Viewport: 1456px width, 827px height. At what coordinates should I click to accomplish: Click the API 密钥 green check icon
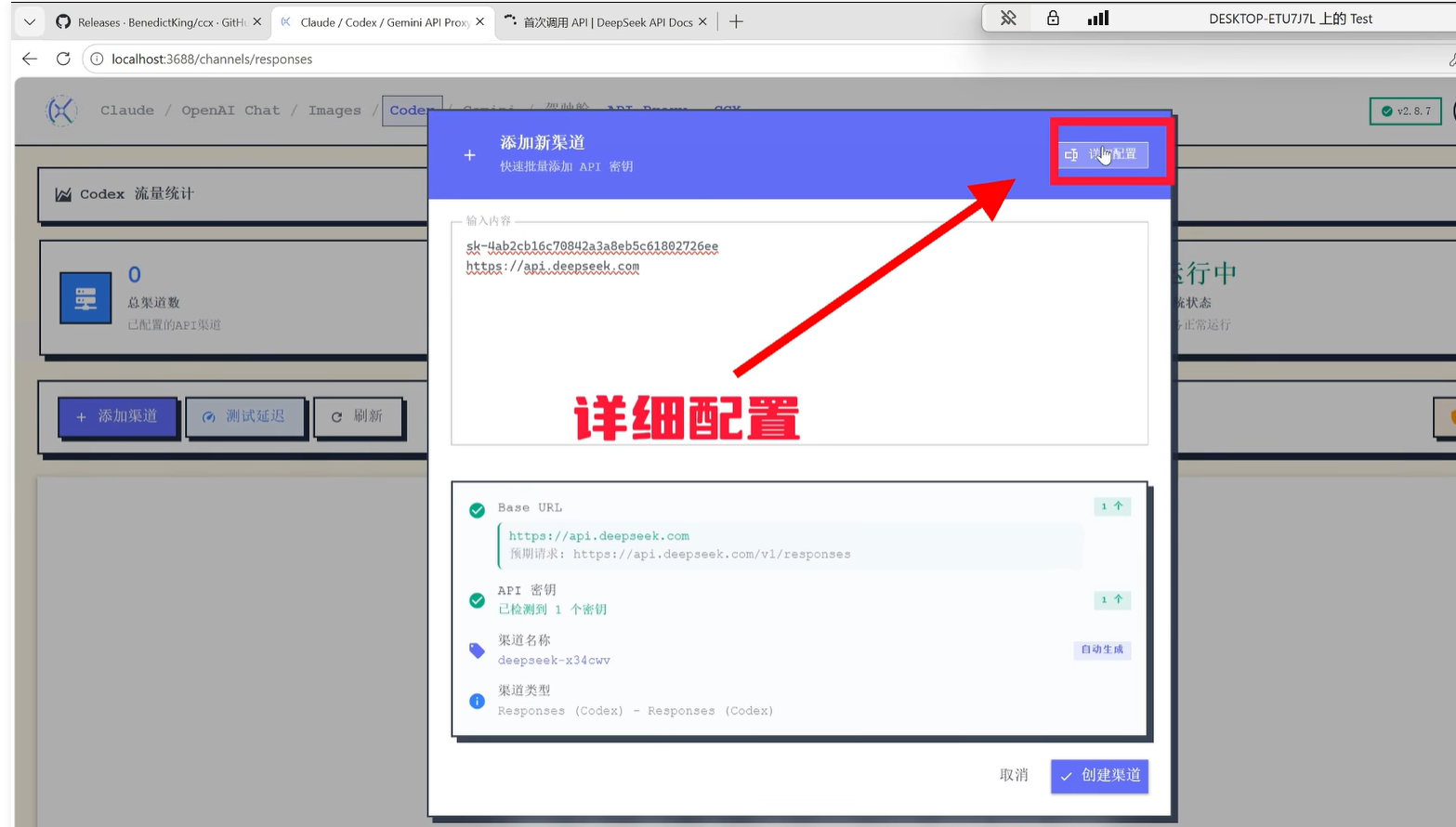click(477, 600)
